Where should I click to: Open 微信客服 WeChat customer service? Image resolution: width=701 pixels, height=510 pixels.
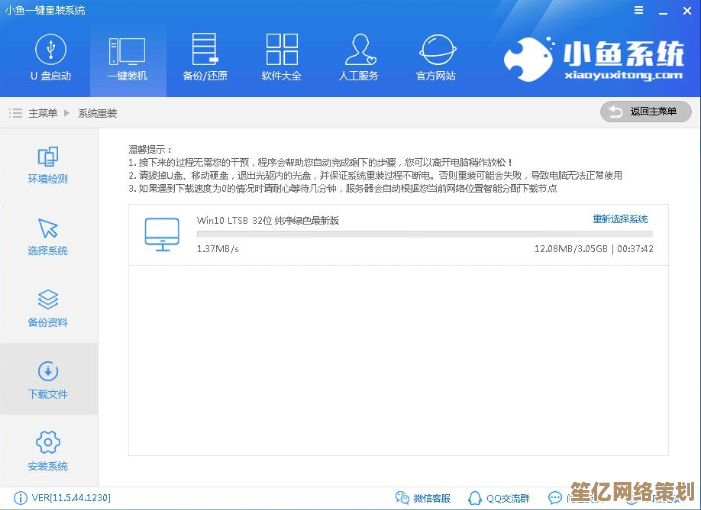coord(424,497)
